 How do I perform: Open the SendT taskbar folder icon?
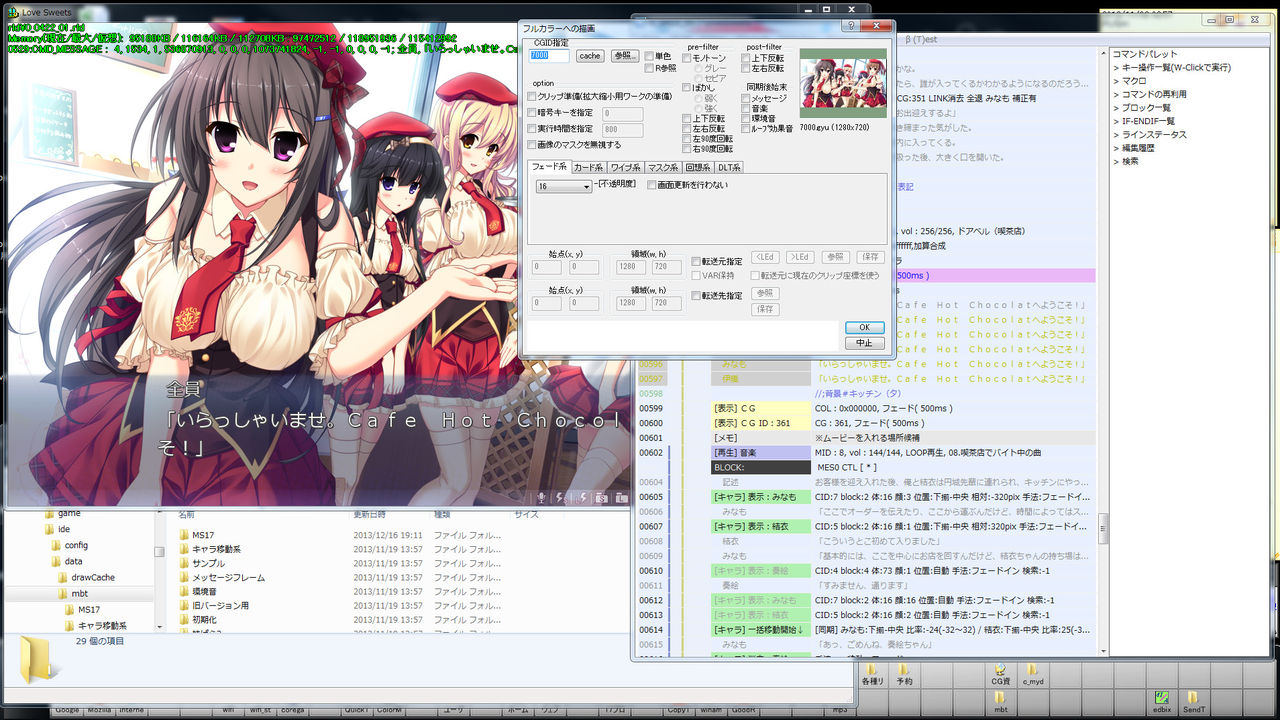(1193, 698)
